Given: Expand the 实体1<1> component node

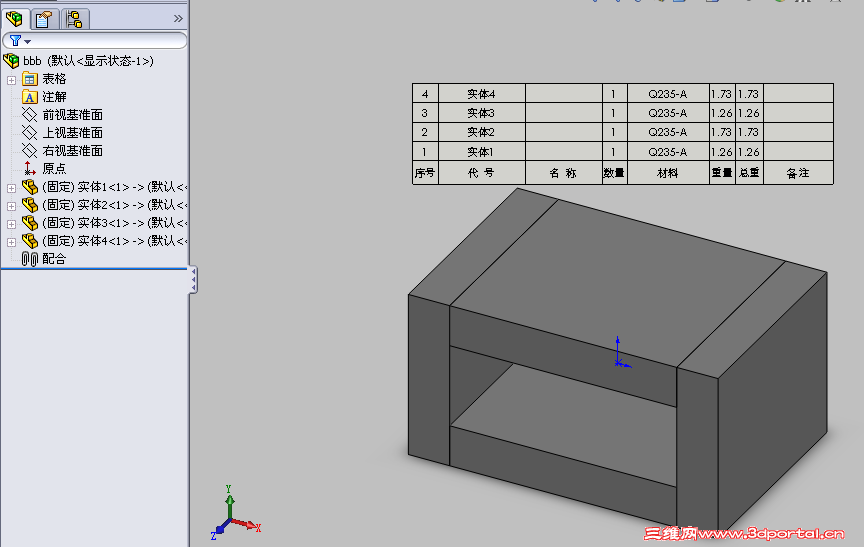Looking at the screenshot, I should (11, 188).
